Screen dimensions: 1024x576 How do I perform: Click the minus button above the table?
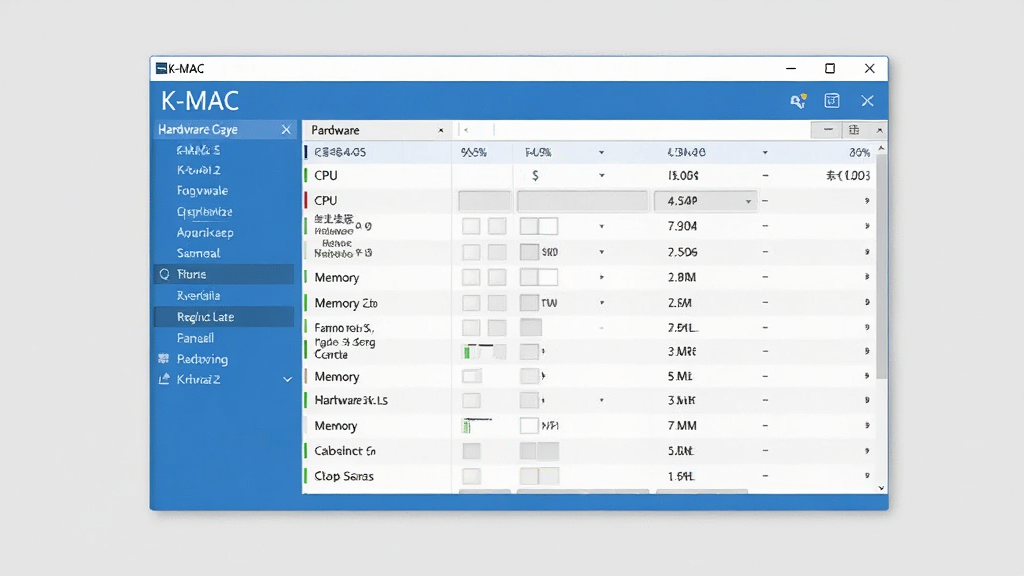[x=828, y=130]
